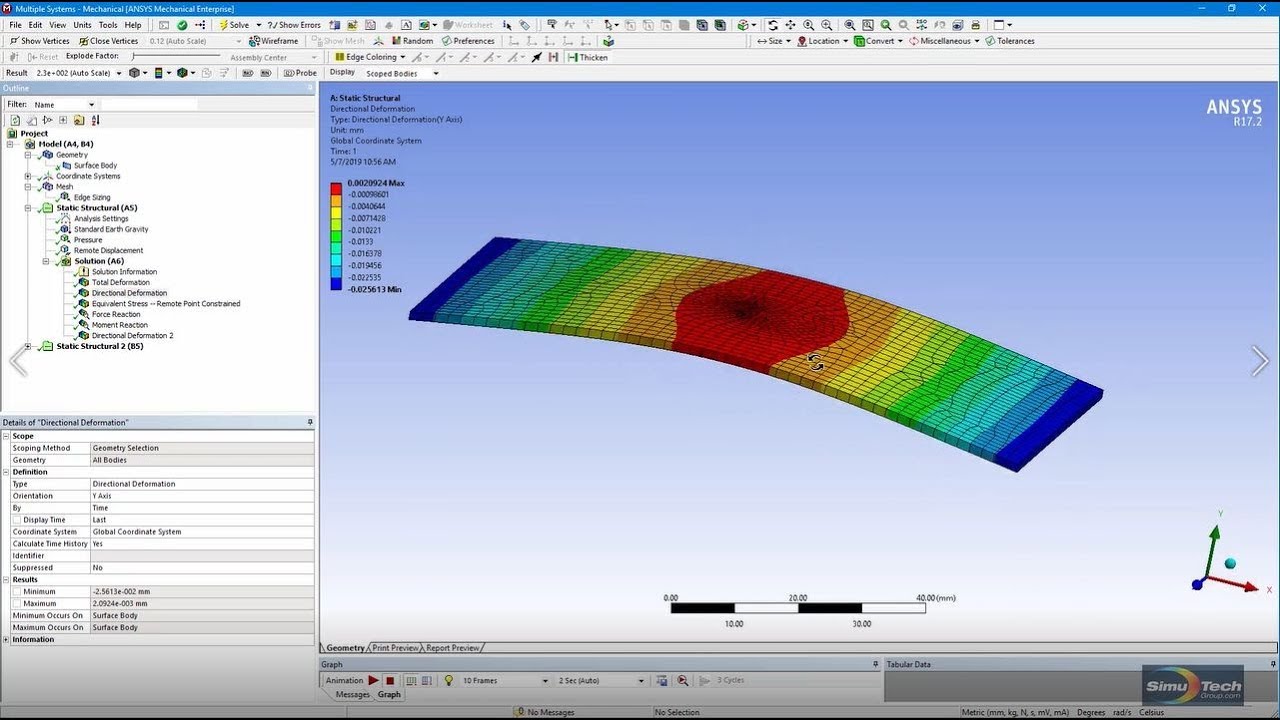The height and width of the screenshot is (720, 1280).
Task: Play the deformation animation
Action: coord(374,680)
